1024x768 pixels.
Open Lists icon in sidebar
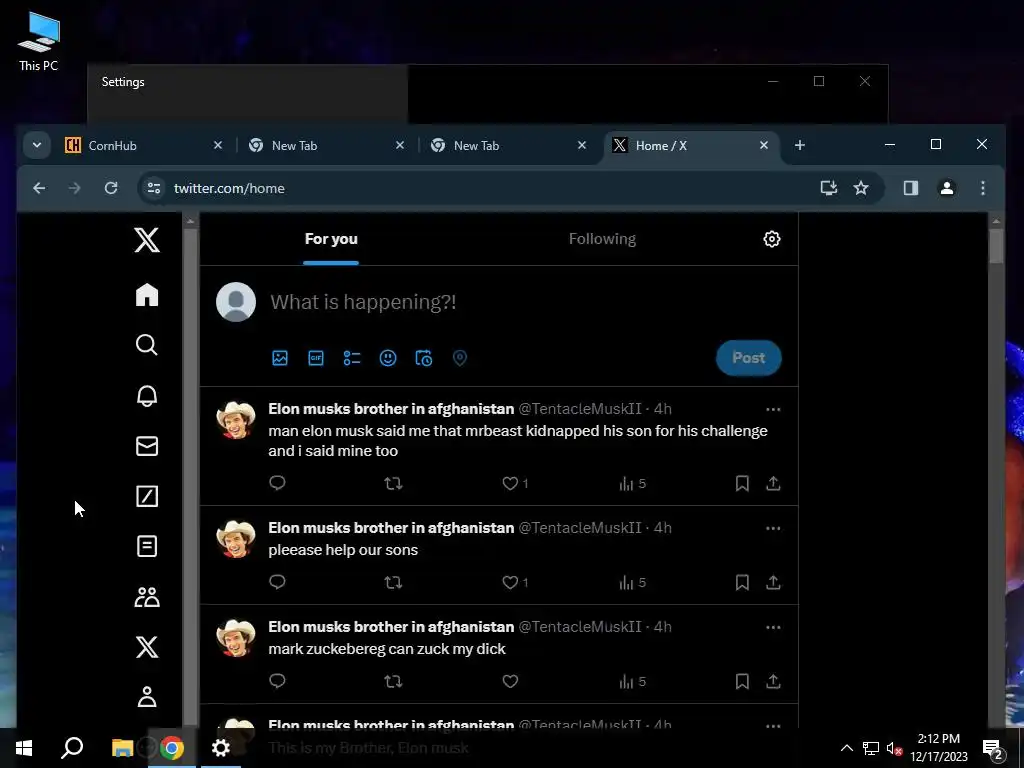[x=147, y=546]
